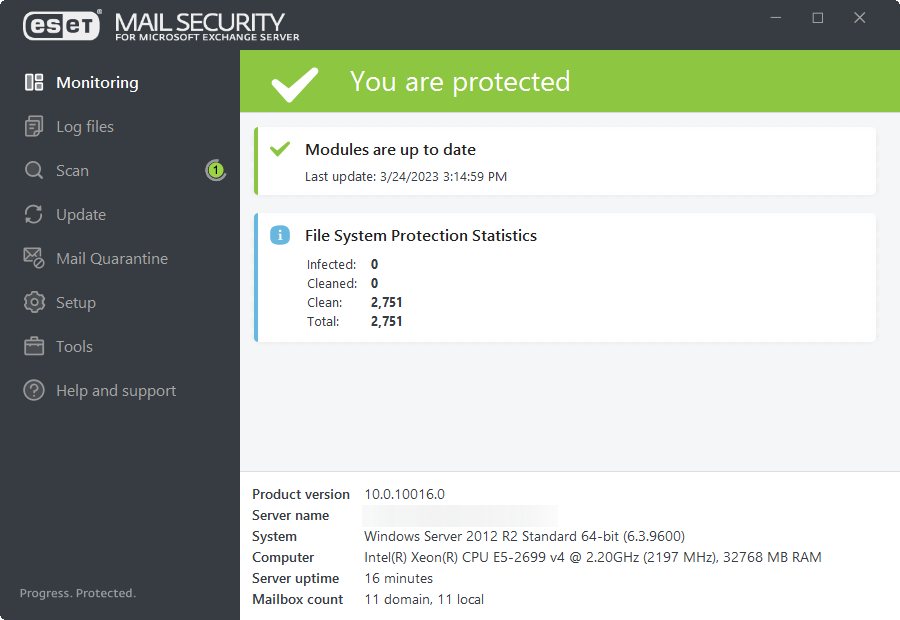
Task: Select the Monitoring dashboard icon
Action: click(33, 82)
